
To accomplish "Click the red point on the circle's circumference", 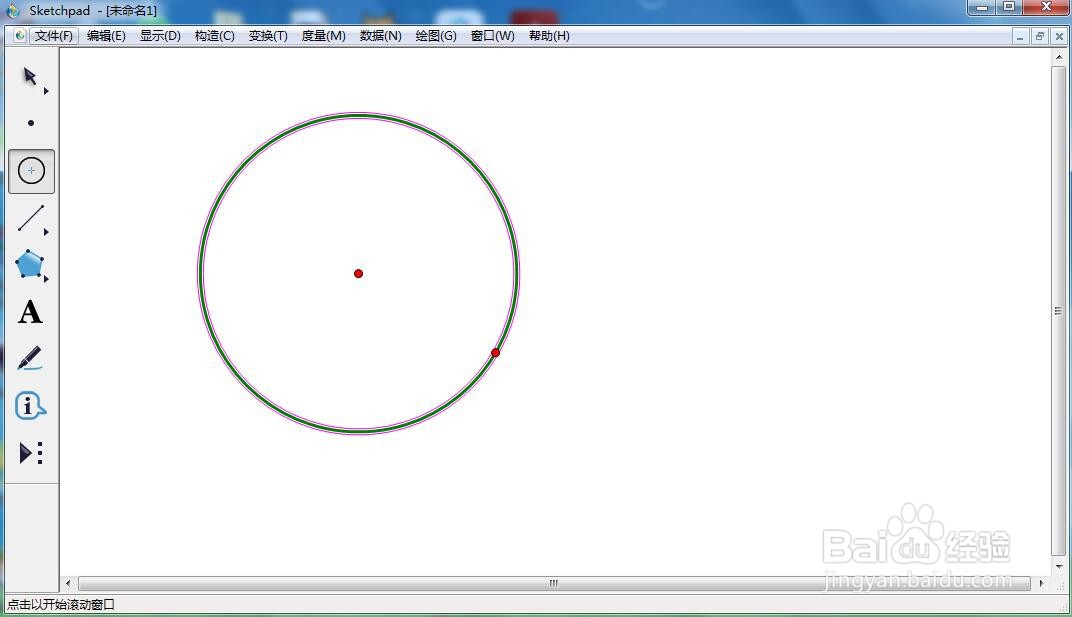I will point(496,353).
